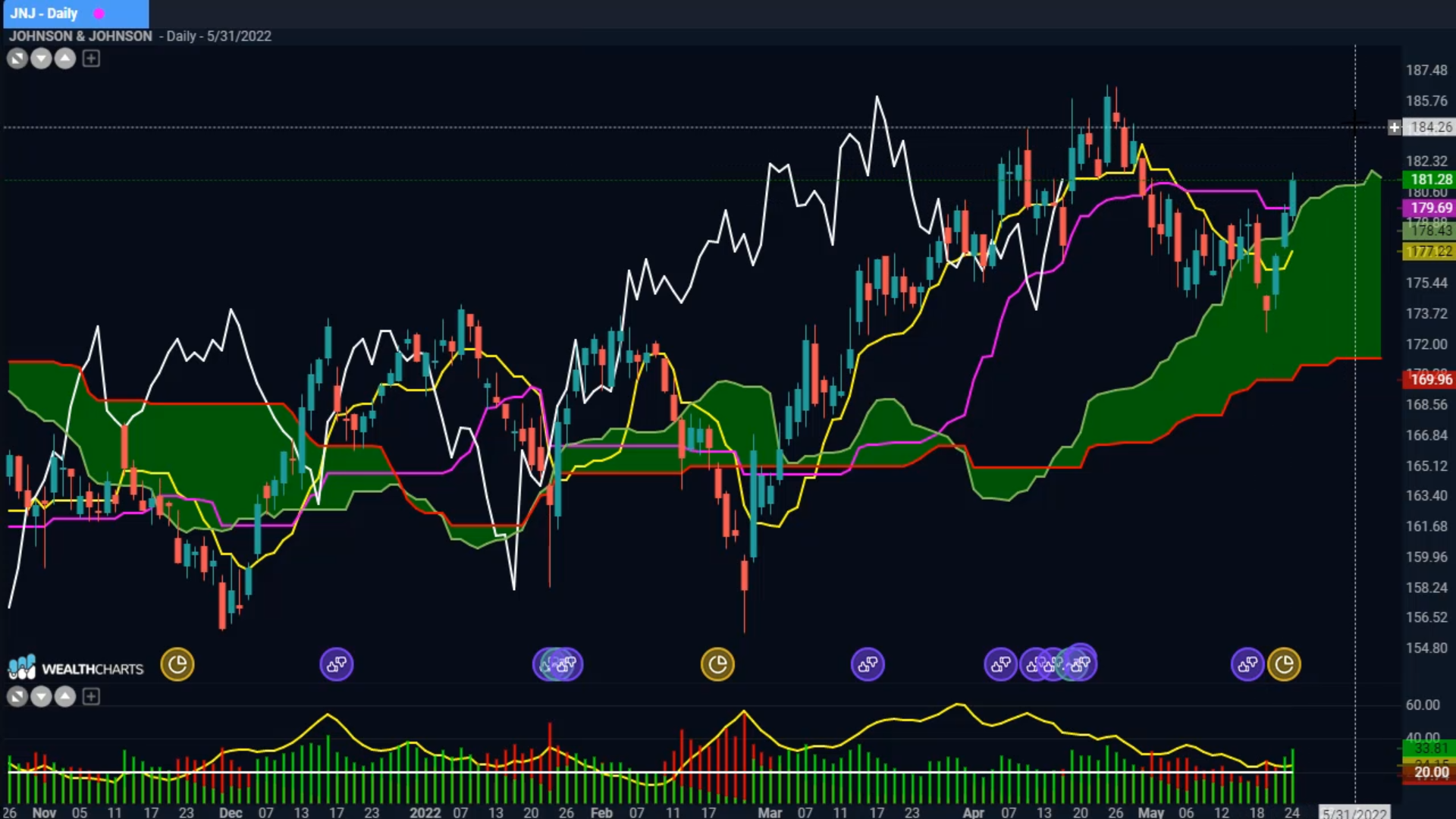Click the 5/31/2022 crosshair date label
1456x819 pixels.
[x=1355, y=812]
